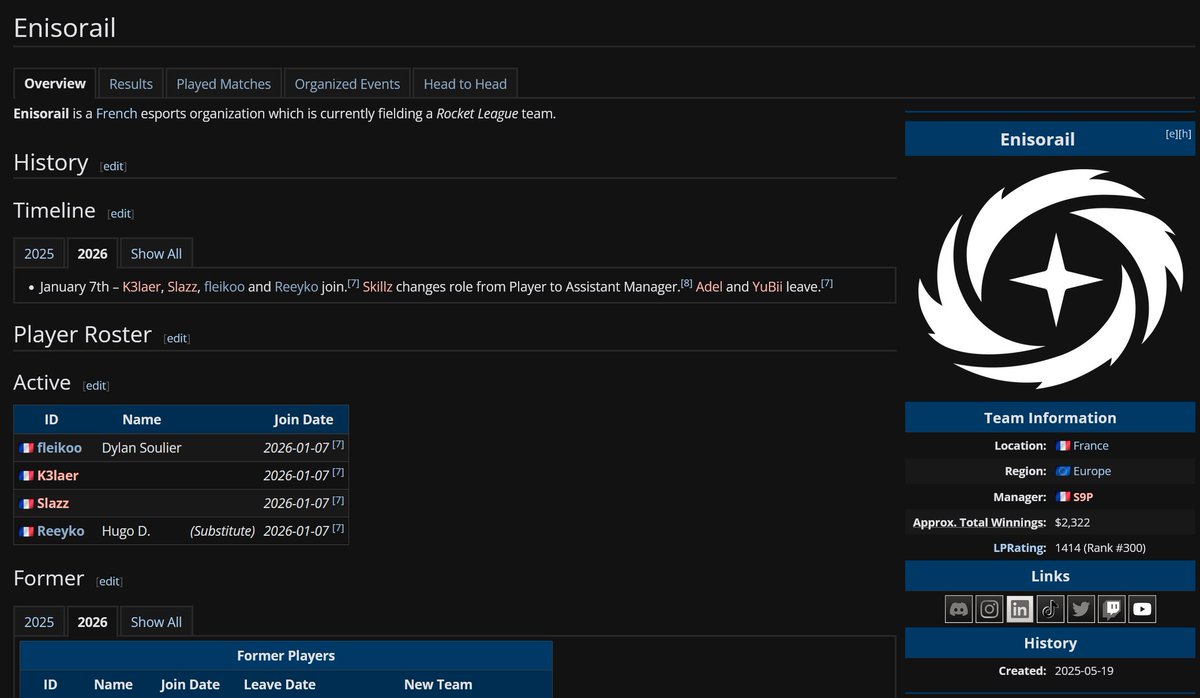The height and width of the screenshot is (698, 1200).
Task: Edit the History section
Action: tap(113, 166)
